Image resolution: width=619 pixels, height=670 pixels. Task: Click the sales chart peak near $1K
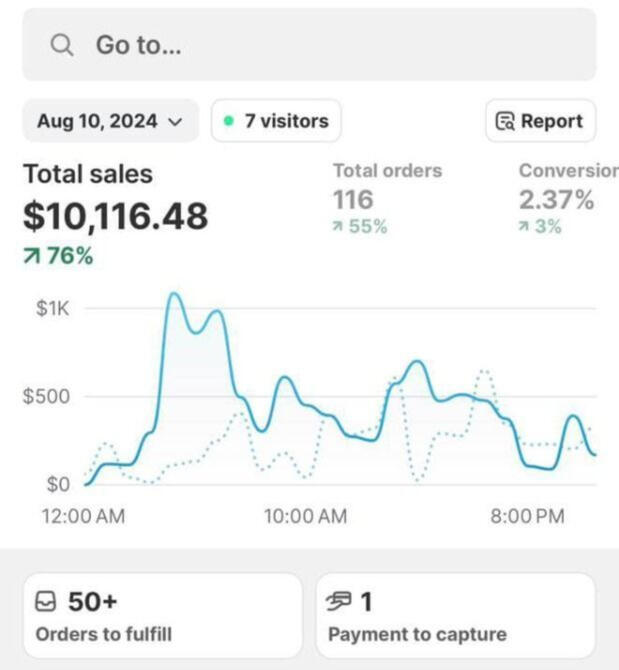[173, 295]
